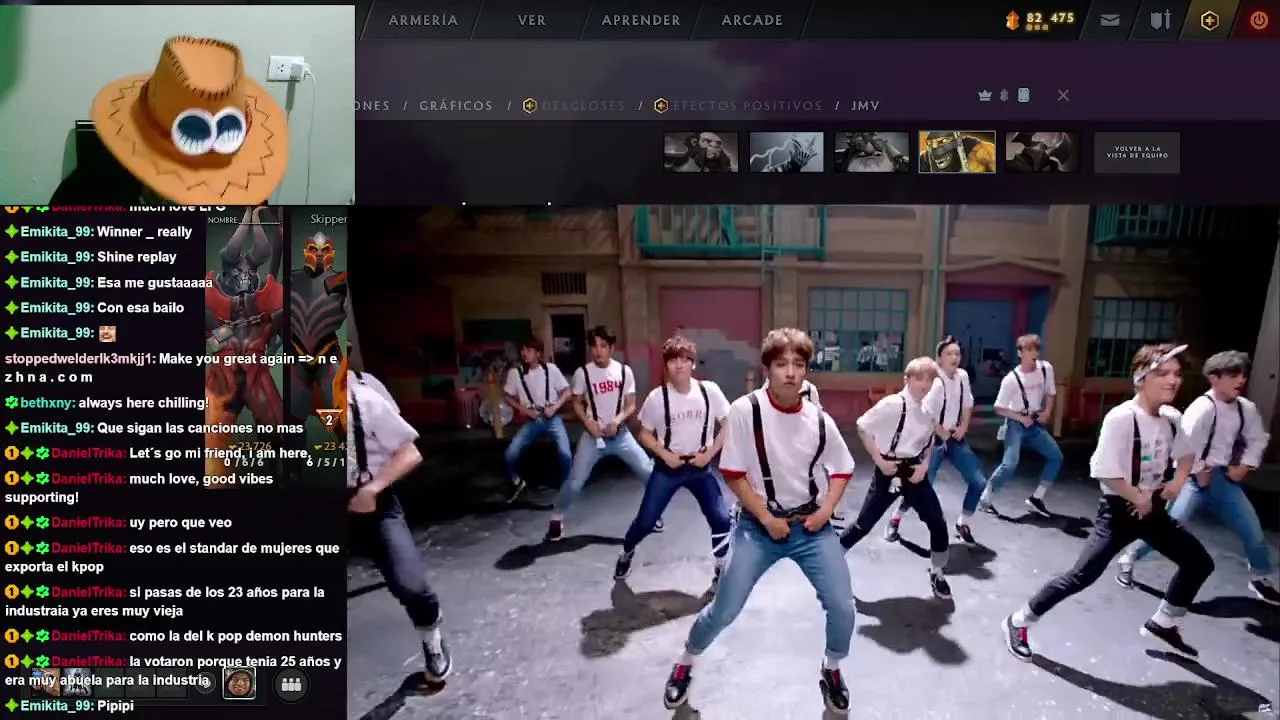Click 'uy pero que veo' chat message
This screenshot has width=1280, height=720.
180,522
